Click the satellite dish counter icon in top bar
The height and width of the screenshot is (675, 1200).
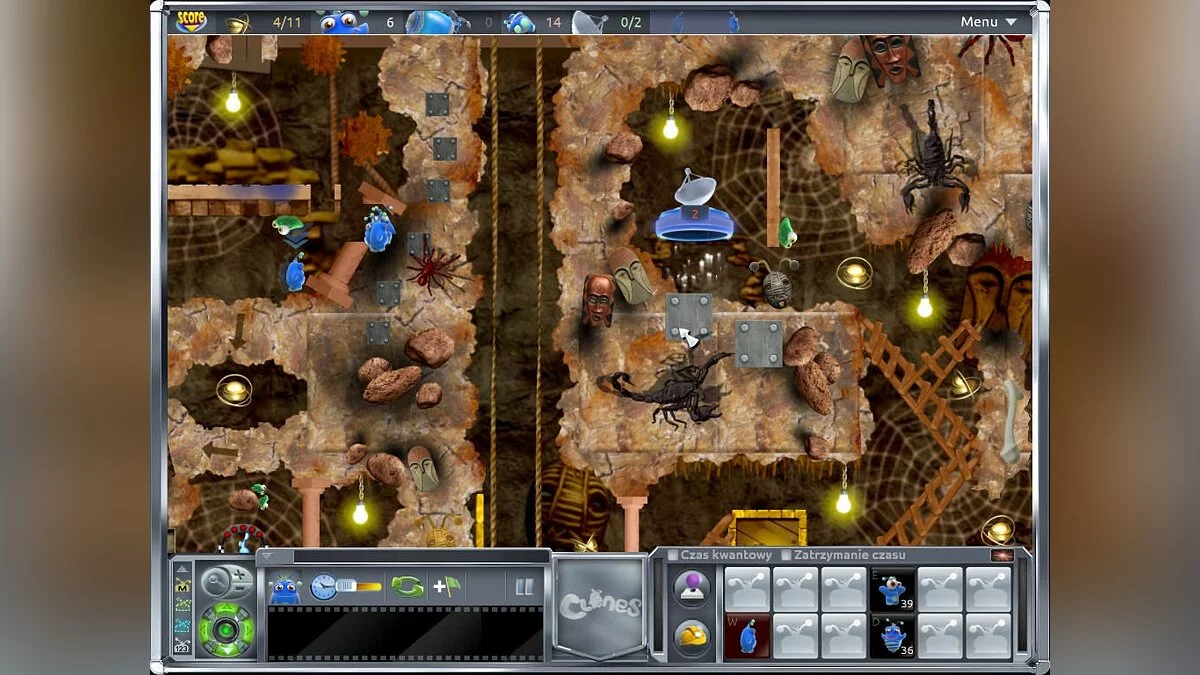pos(588,22)
